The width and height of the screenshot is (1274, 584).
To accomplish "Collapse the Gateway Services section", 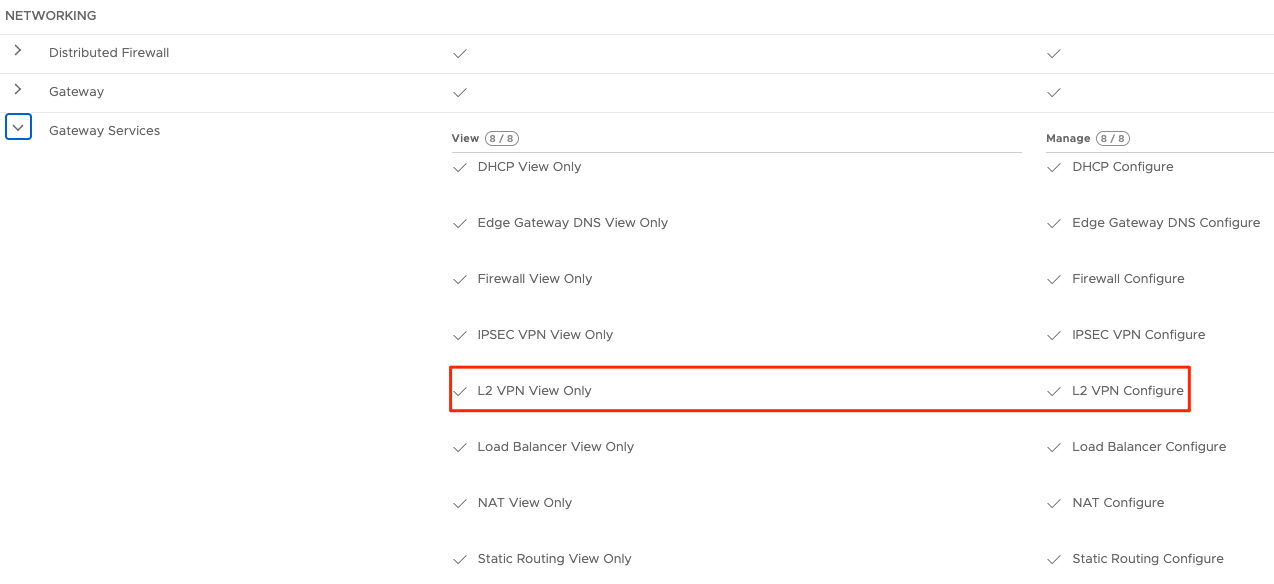I will pos(19,128).
